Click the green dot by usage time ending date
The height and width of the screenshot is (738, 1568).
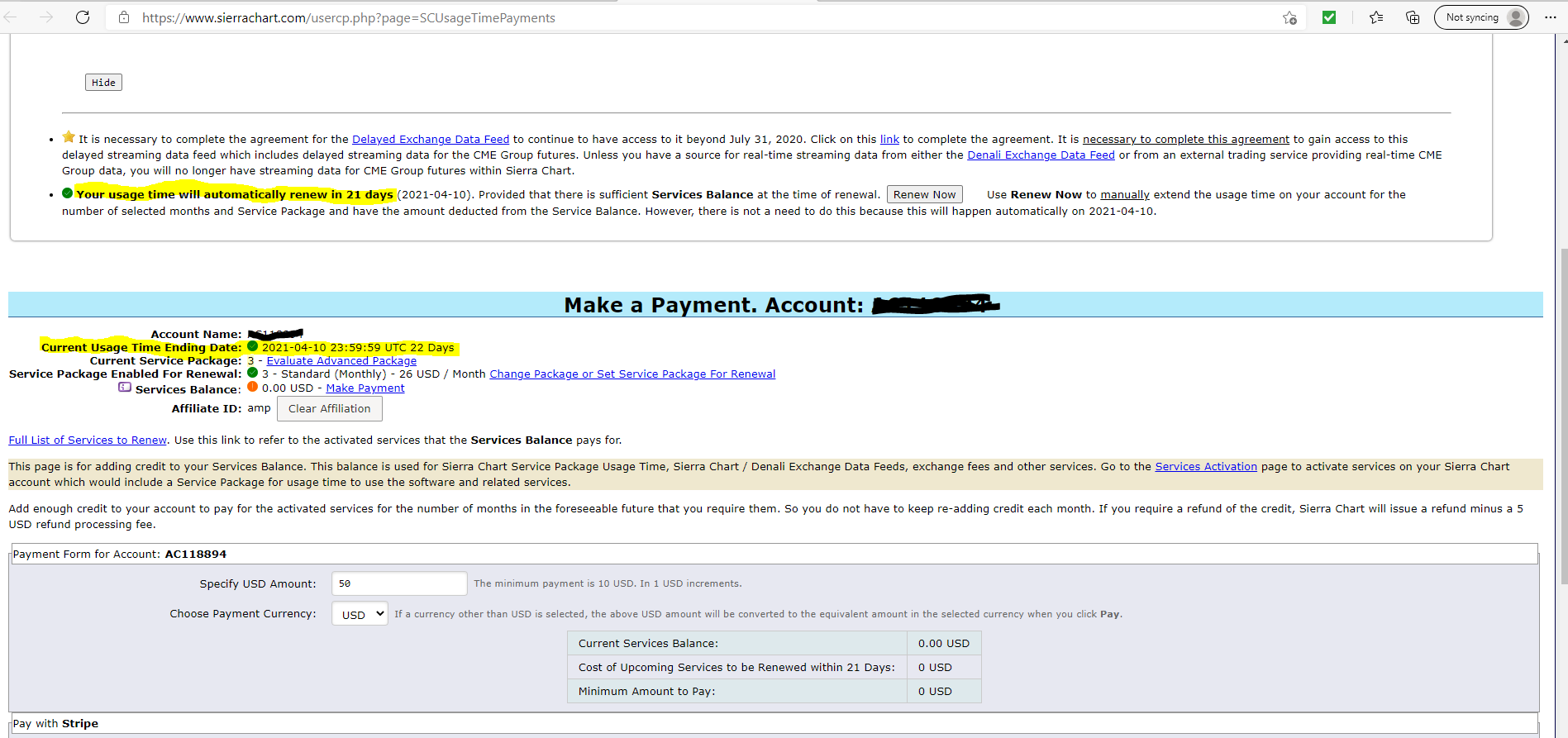tap(253, 346)
